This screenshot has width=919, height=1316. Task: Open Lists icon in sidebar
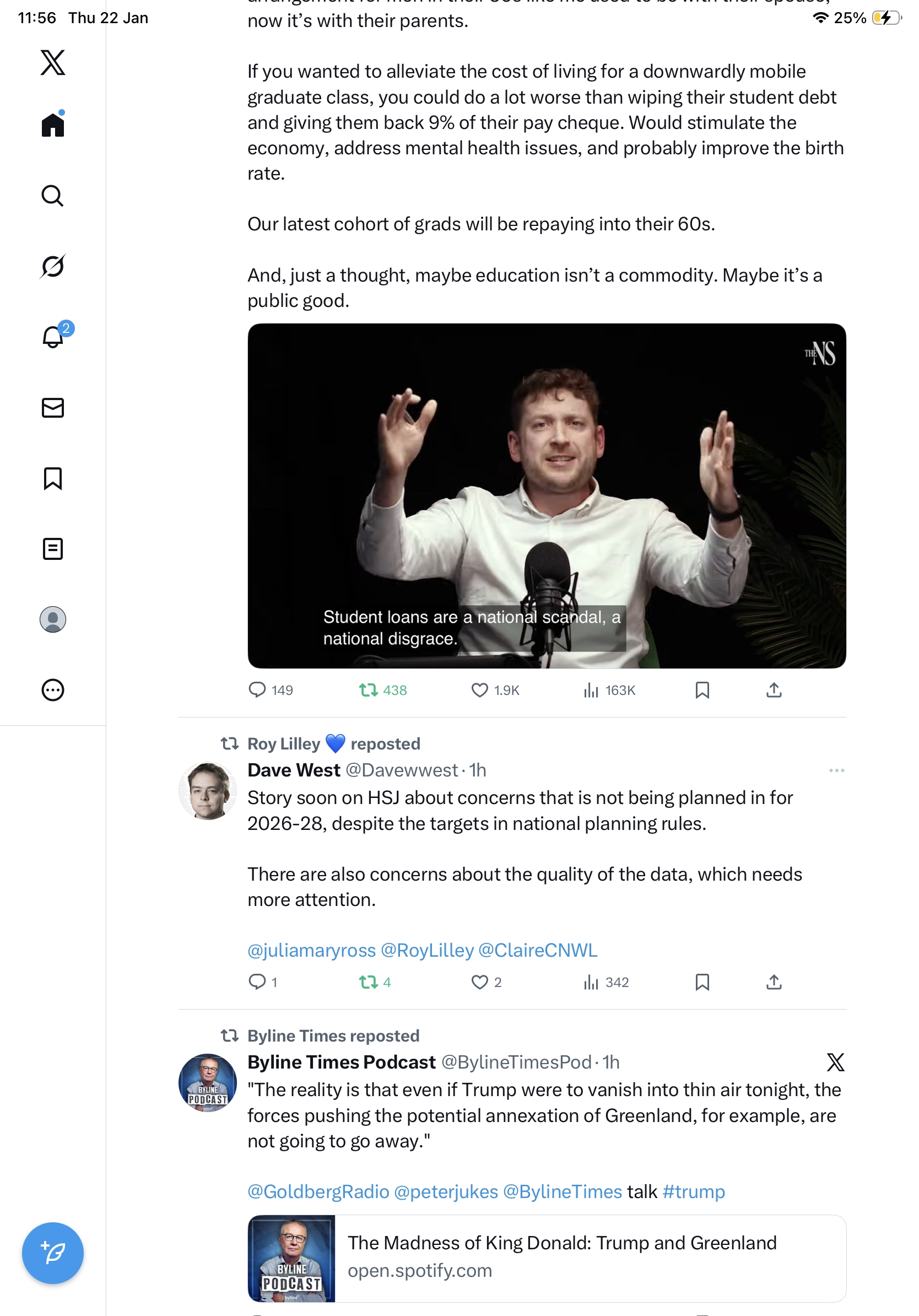click(x=53, y=548)
